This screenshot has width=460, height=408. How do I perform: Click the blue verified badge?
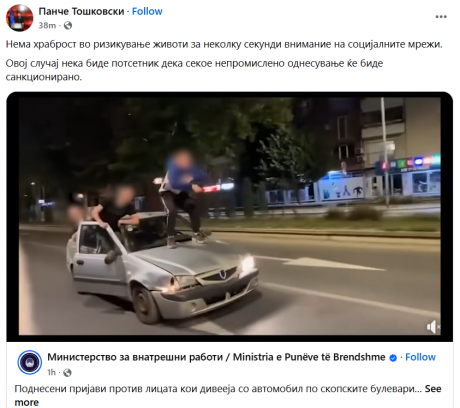point(393,358)
